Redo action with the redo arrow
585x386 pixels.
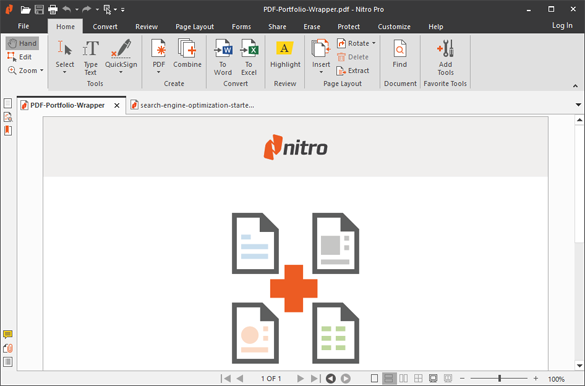[x=87, y=9]
